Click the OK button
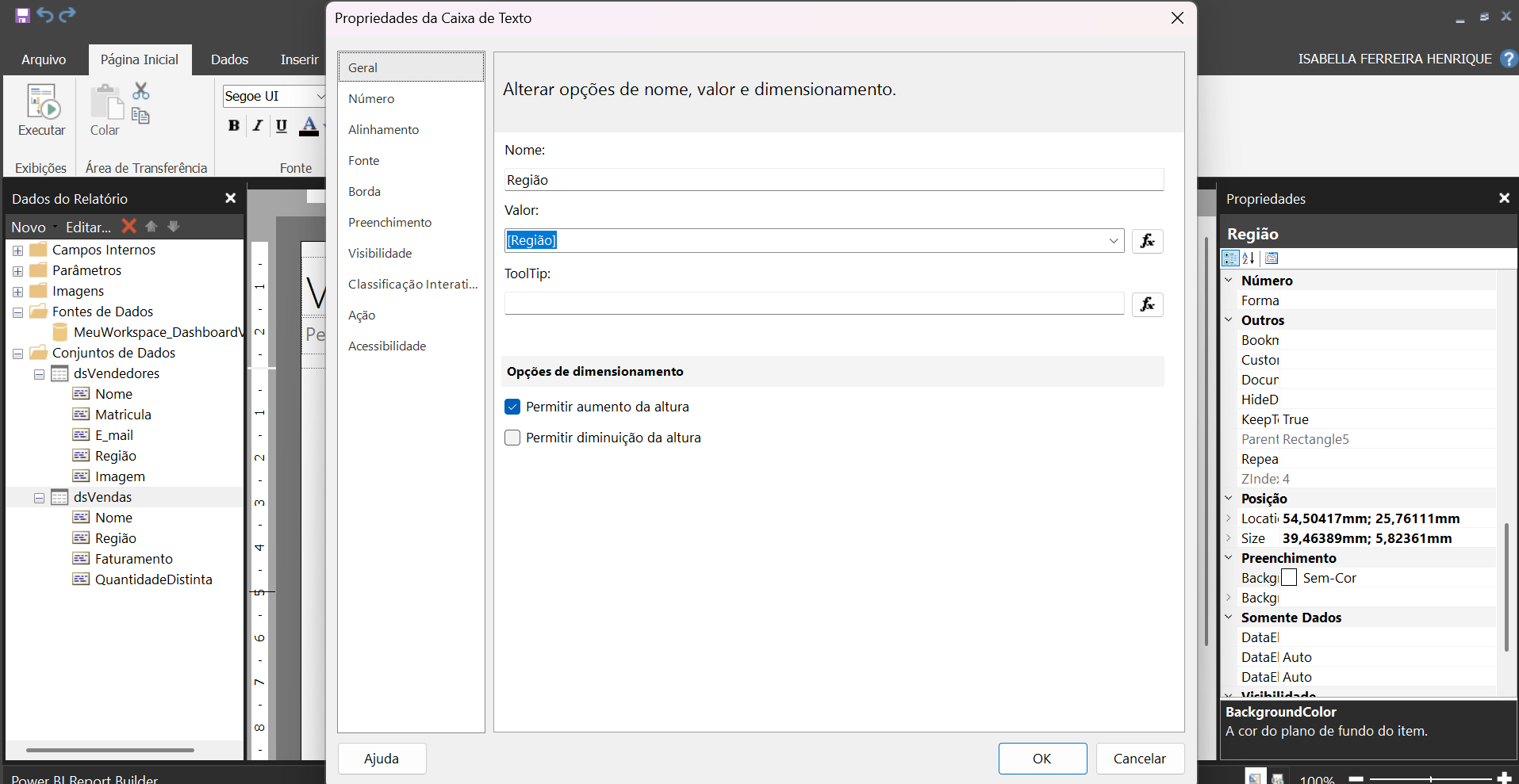 pos(1042,759)
